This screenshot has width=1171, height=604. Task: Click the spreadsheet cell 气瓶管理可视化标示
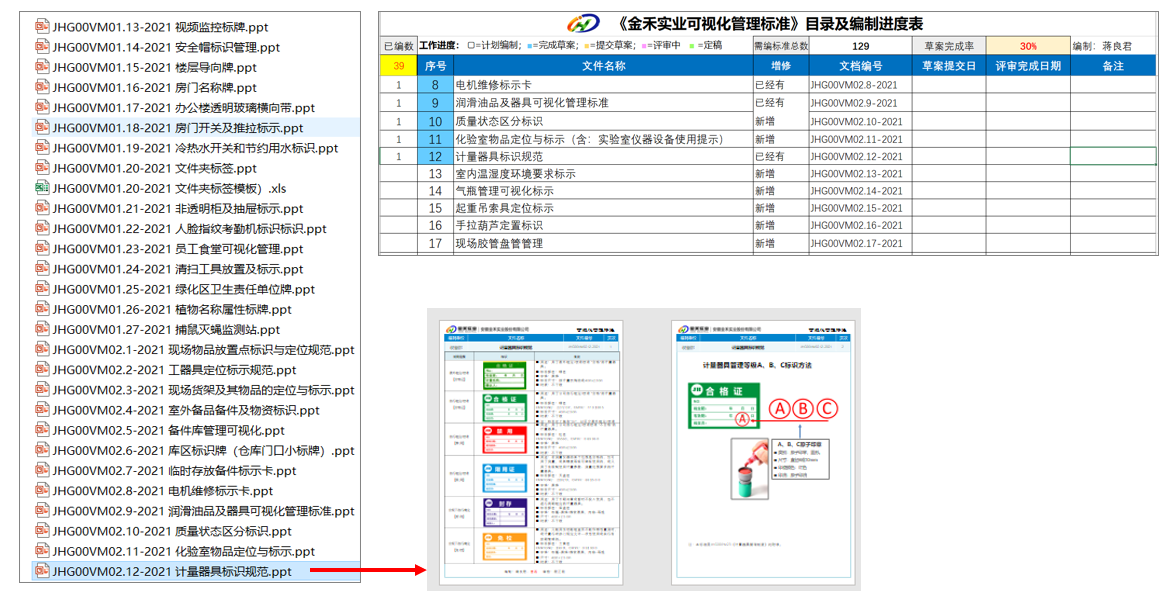tap(603, 191)
